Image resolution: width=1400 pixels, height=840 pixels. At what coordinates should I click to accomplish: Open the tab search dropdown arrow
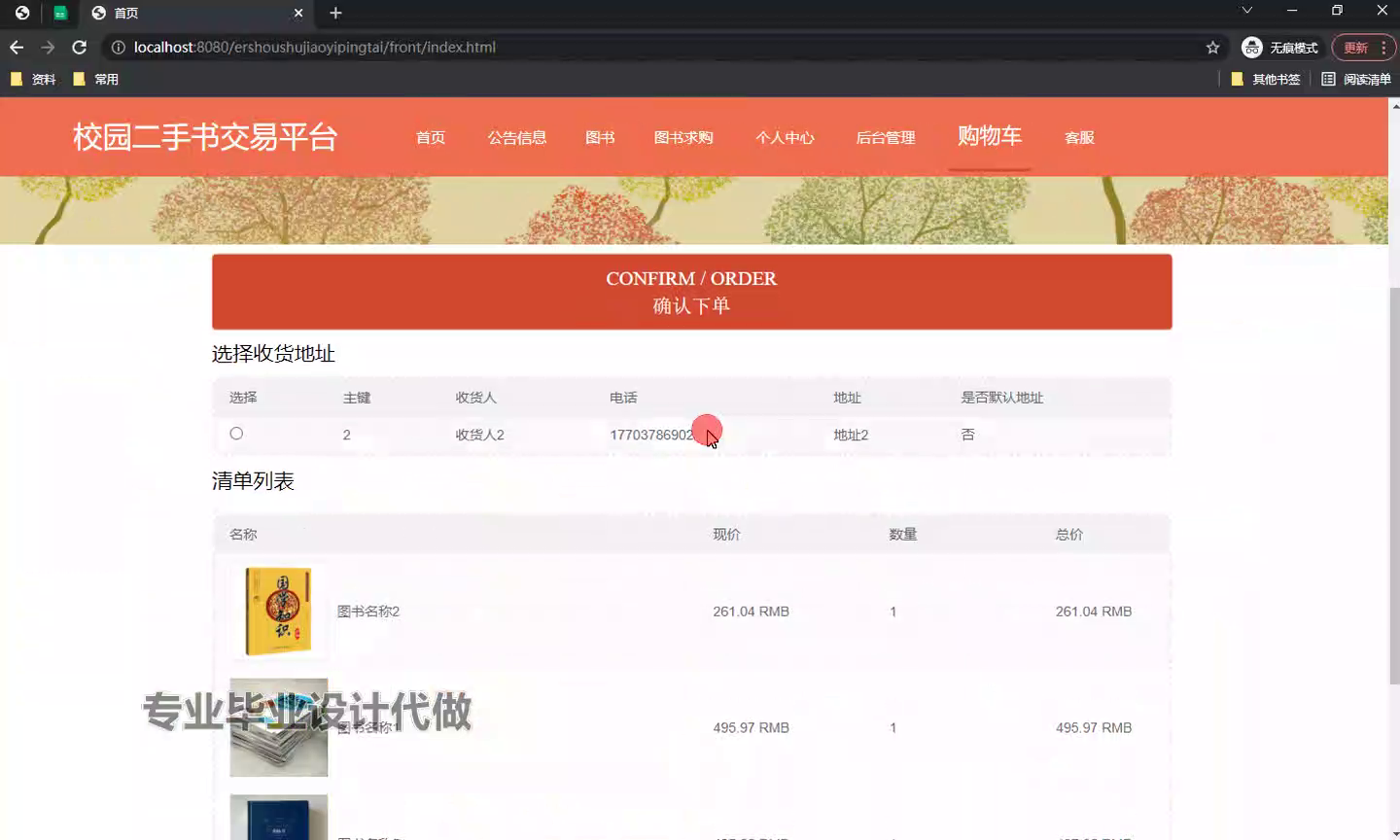[x=1246, y=10]
